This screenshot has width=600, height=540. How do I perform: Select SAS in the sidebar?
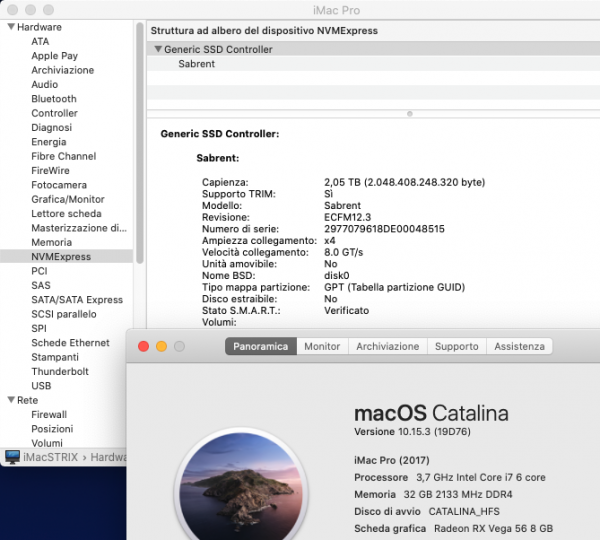tap(41, 285)
